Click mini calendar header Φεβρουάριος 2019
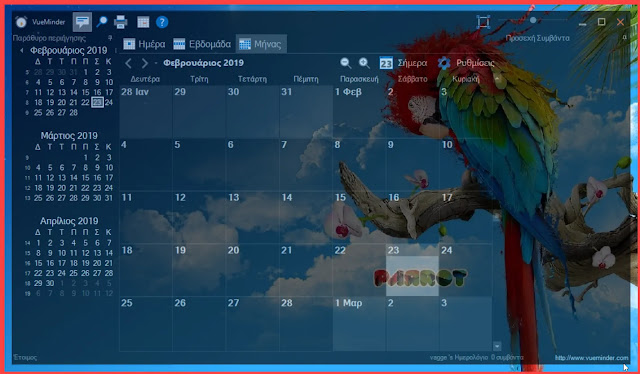640x374 pixels. [x=69, y=51]
